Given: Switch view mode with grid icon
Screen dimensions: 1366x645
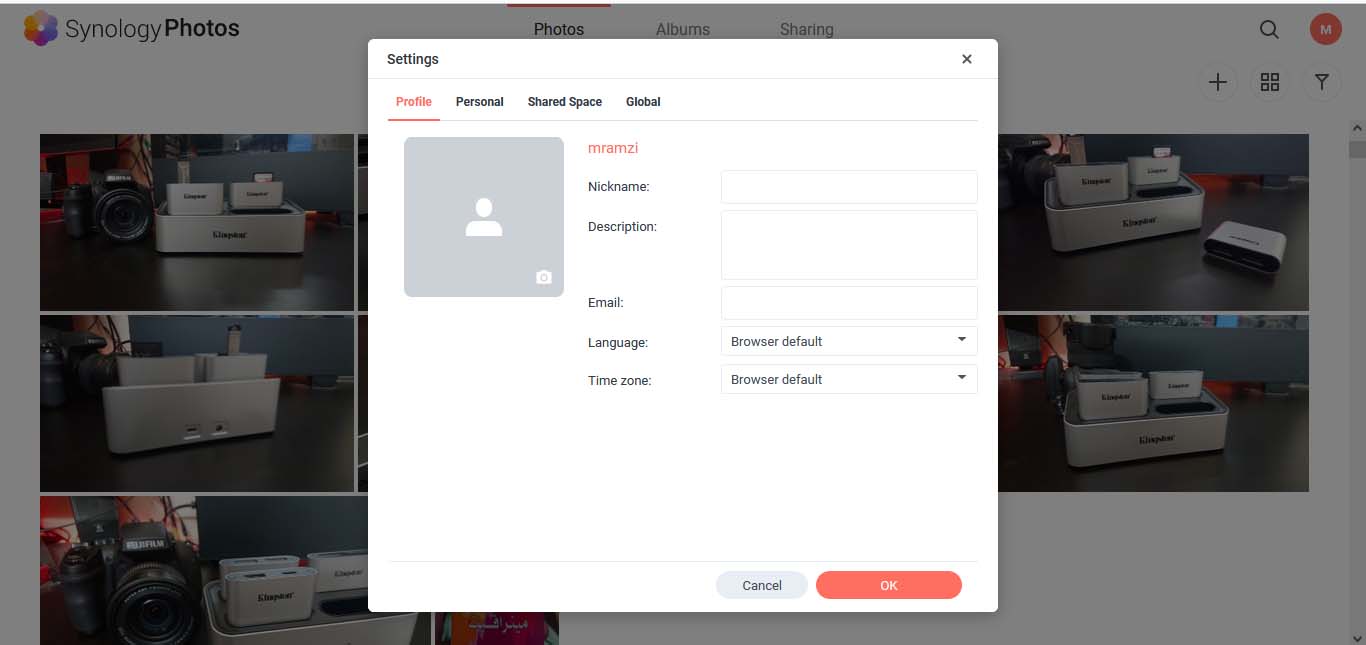Looking at the screenshot, I should 1269,83.
